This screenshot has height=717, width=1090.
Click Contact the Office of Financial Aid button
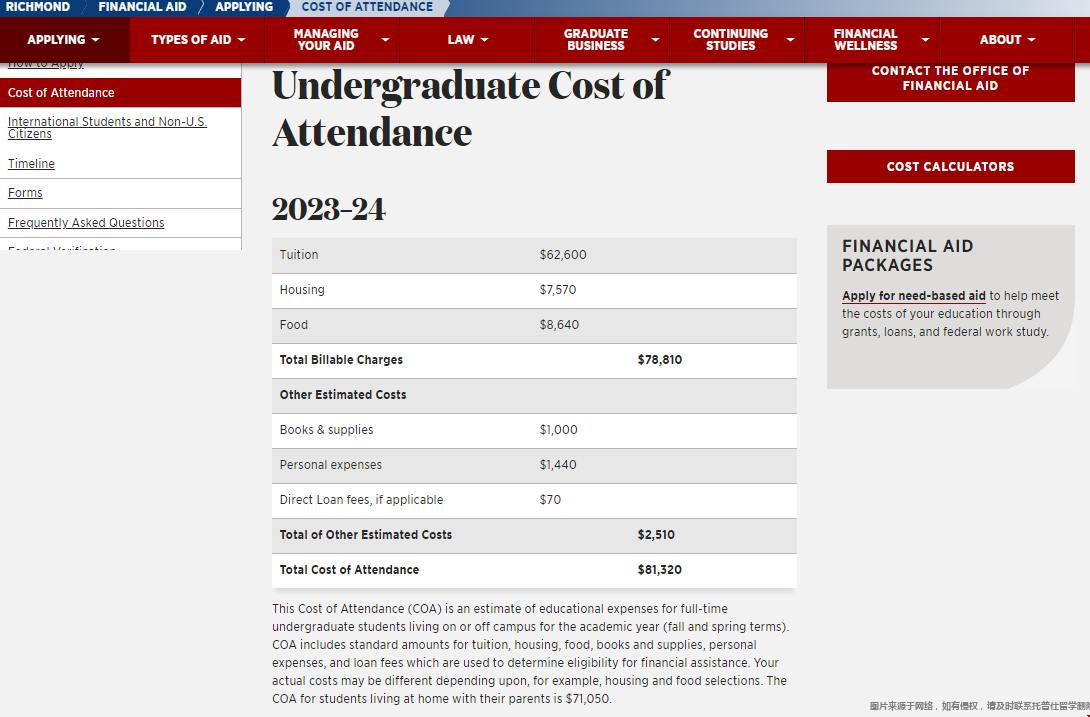tap(950, 78)
